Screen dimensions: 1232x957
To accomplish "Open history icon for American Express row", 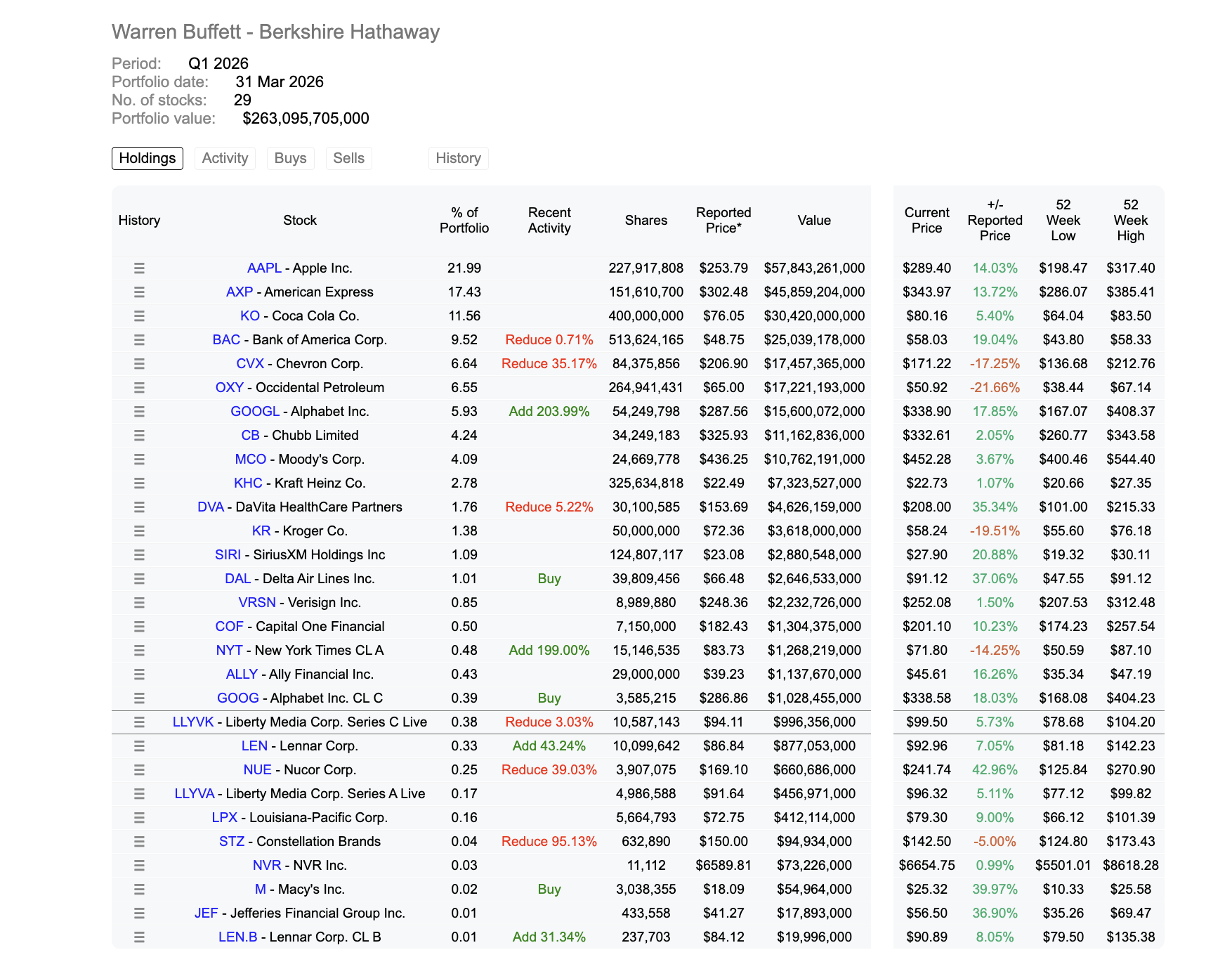I will coord(139,292).
